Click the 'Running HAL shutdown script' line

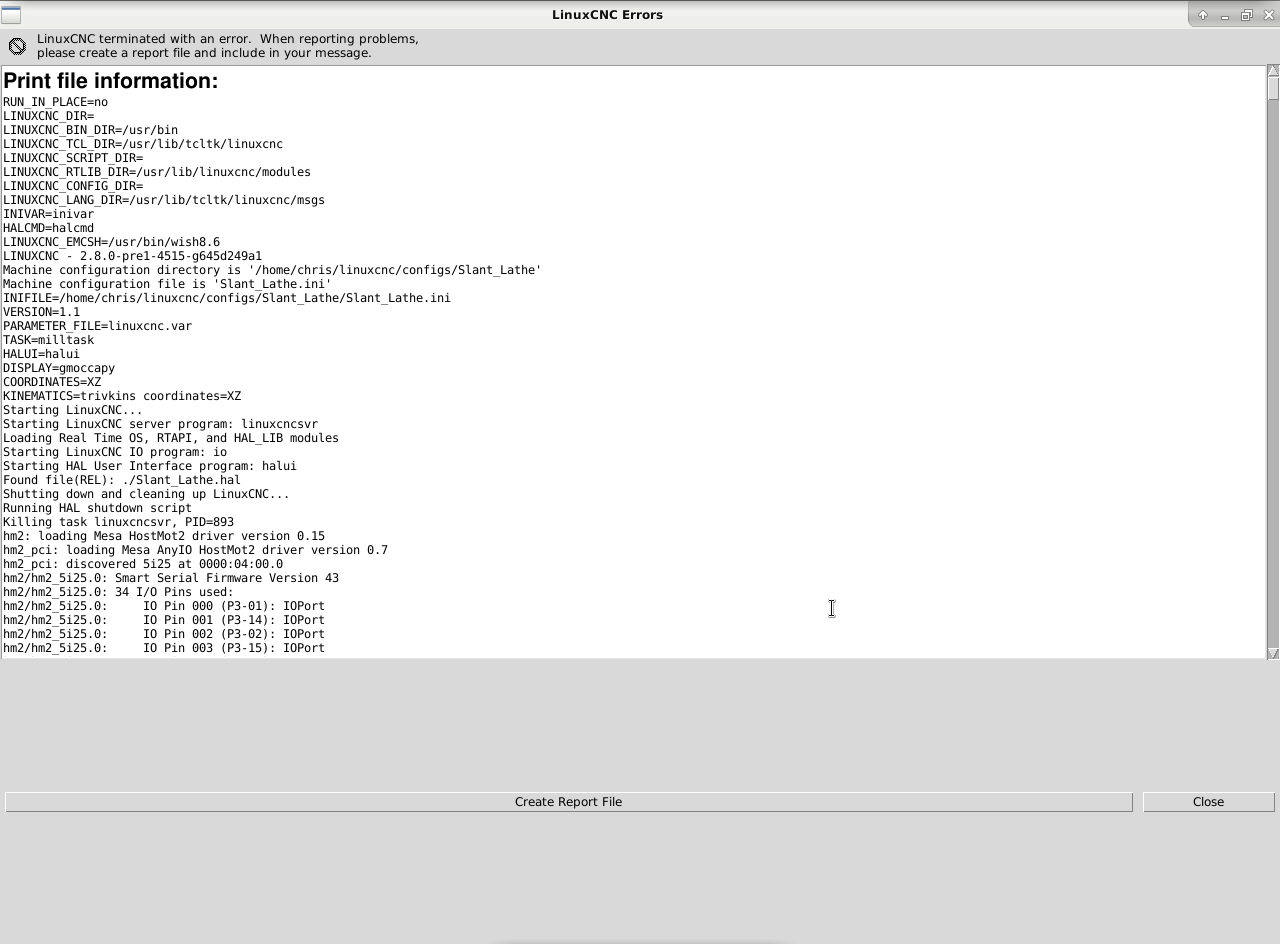[97, 508]
